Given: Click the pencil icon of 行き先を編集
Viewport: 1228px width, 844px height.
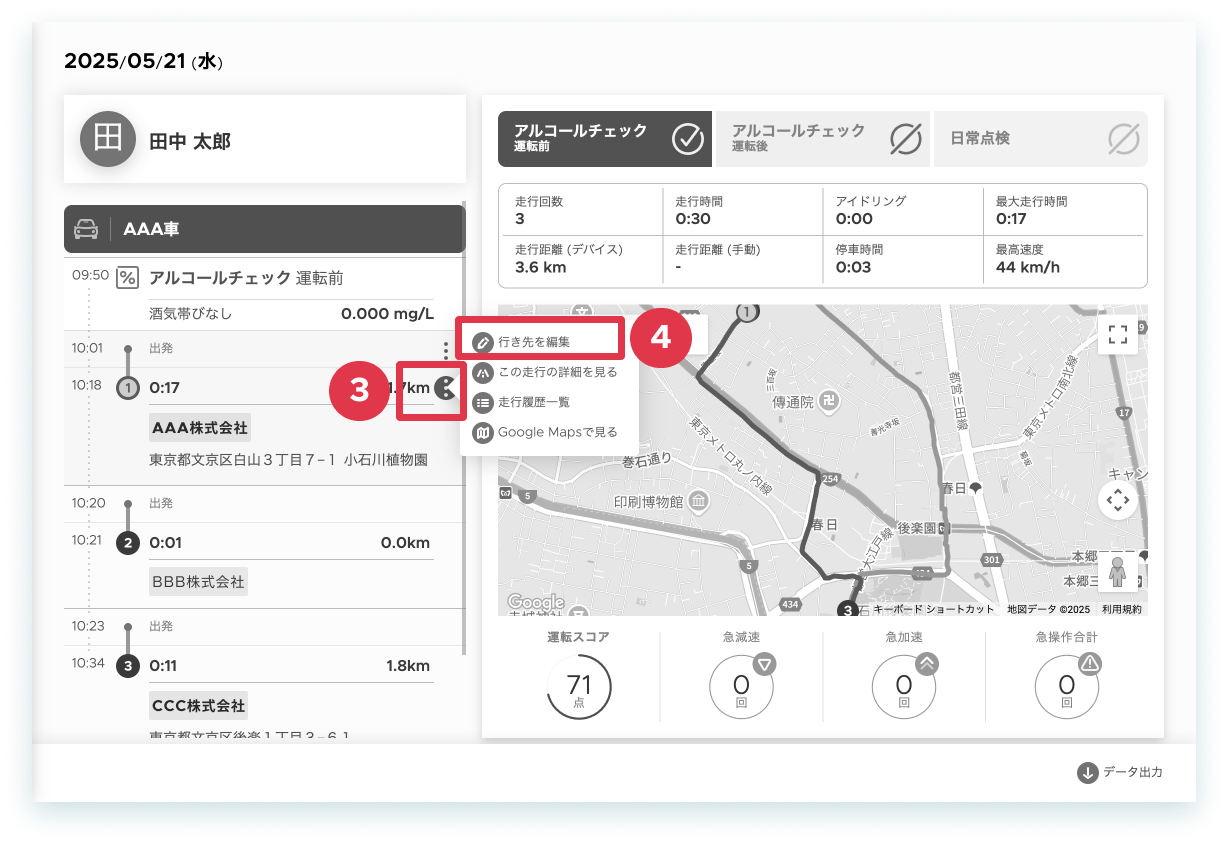Looking at the screenshot, I should click(483, 342).
